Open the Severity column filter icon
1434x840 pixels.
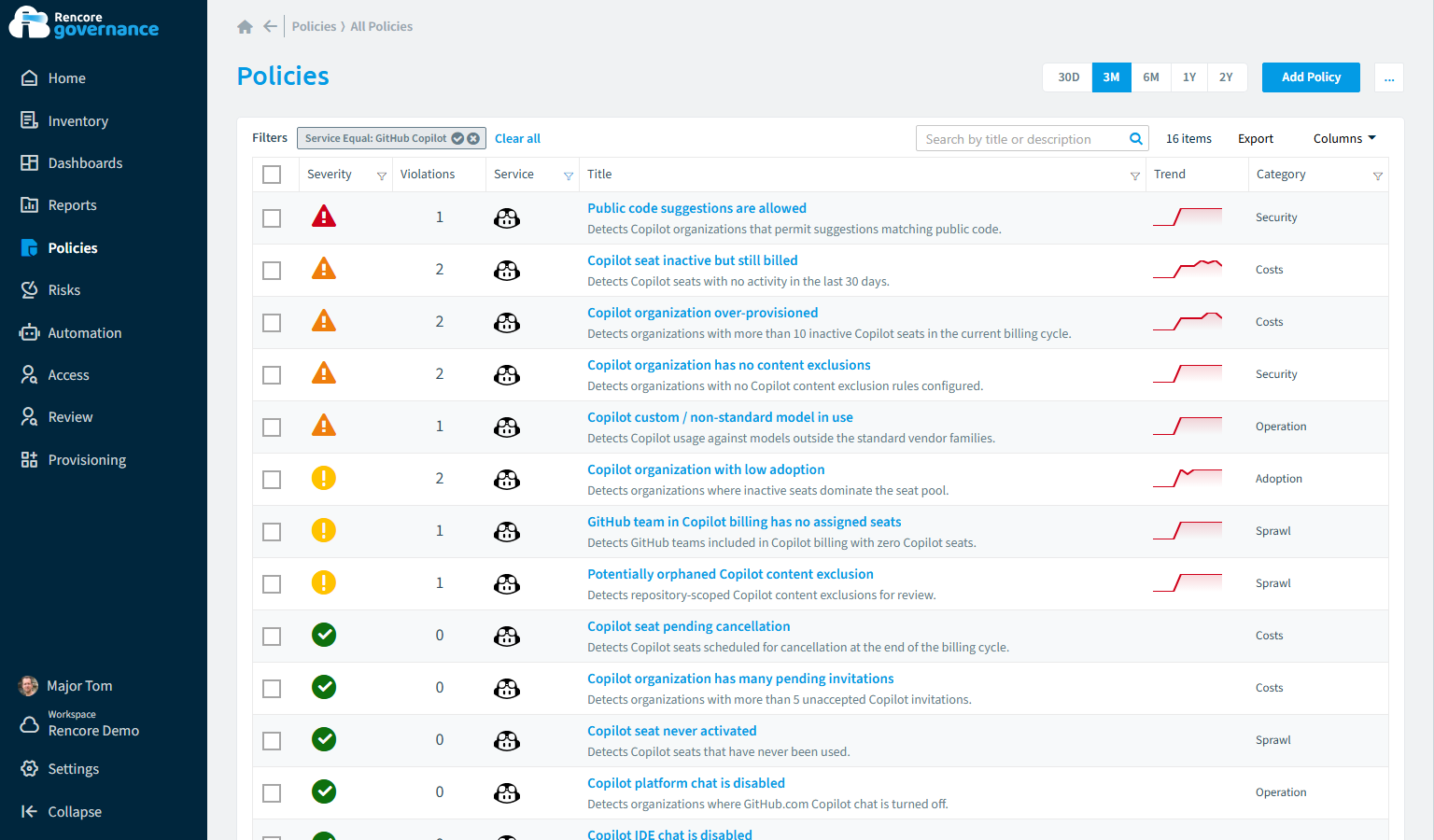[382, 175]
